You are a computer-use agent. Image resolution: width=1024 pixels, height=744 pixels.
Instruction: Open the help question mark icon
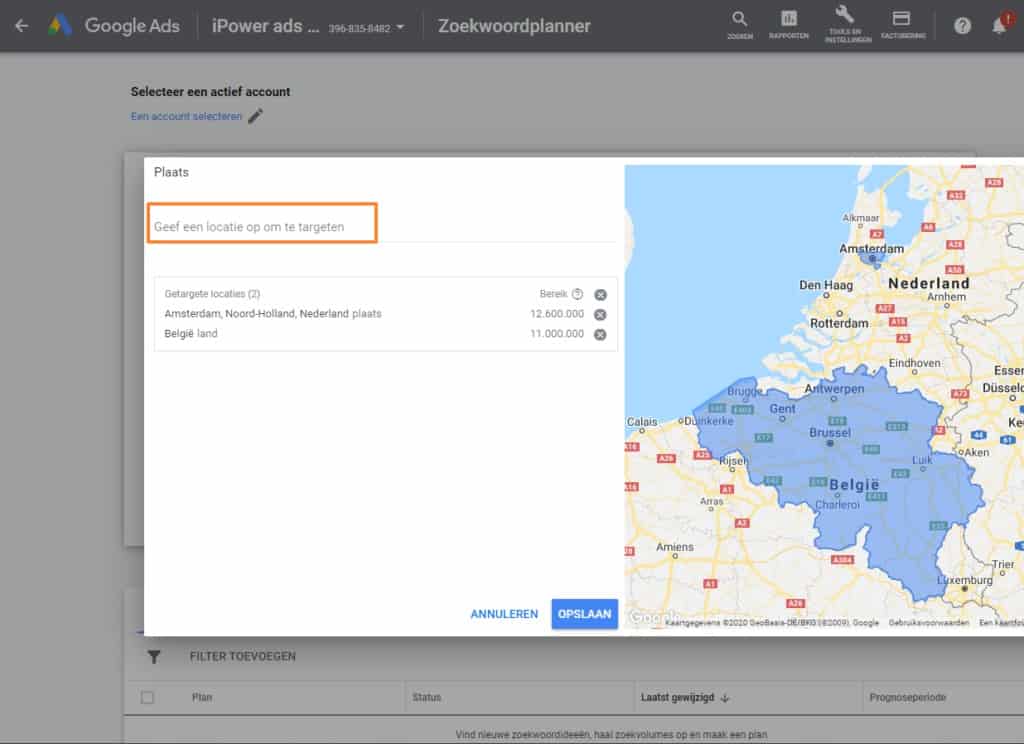962,26
